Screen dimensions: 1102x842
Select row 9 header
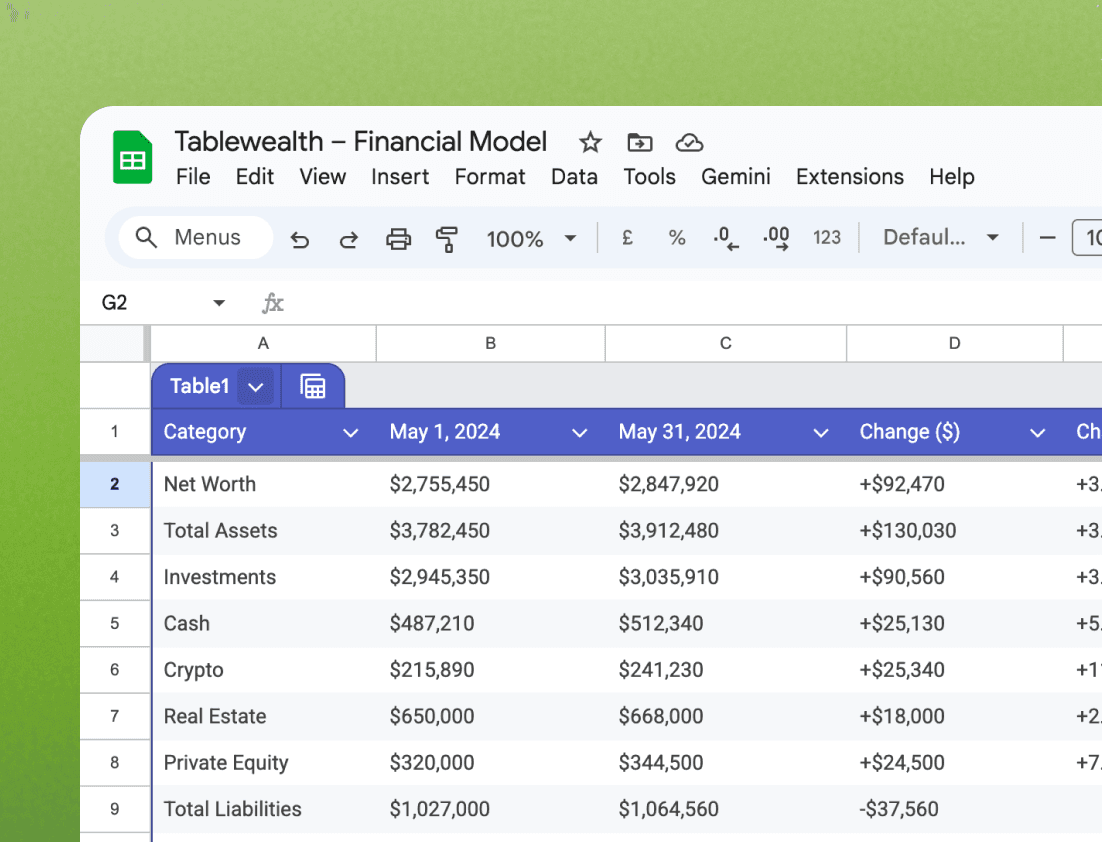pos(115,809)
